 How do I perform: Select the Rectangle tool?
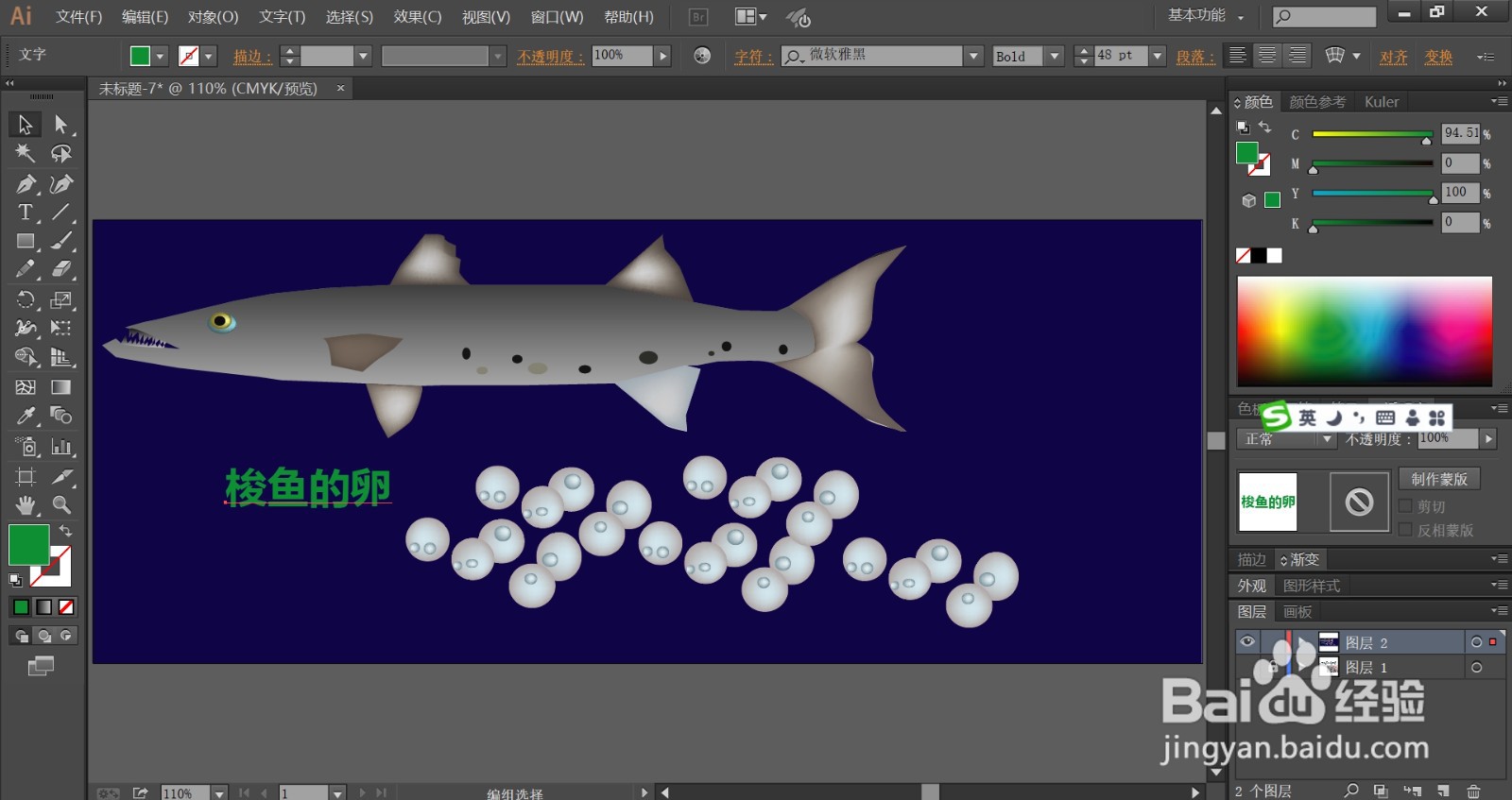[26, 241]
